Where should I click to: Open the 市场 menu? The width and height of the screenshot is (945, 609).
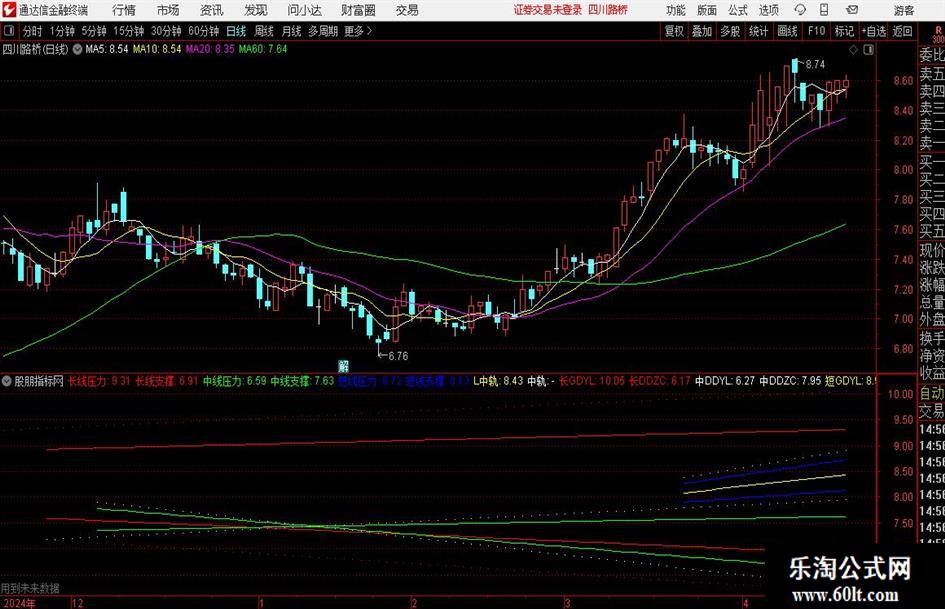pos(168,10)
